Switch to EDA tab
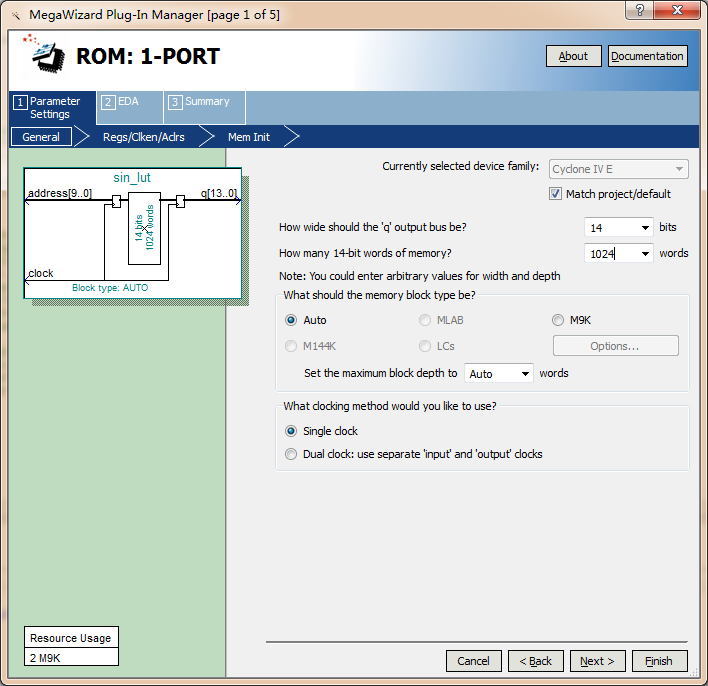 (x=130, y=107)
